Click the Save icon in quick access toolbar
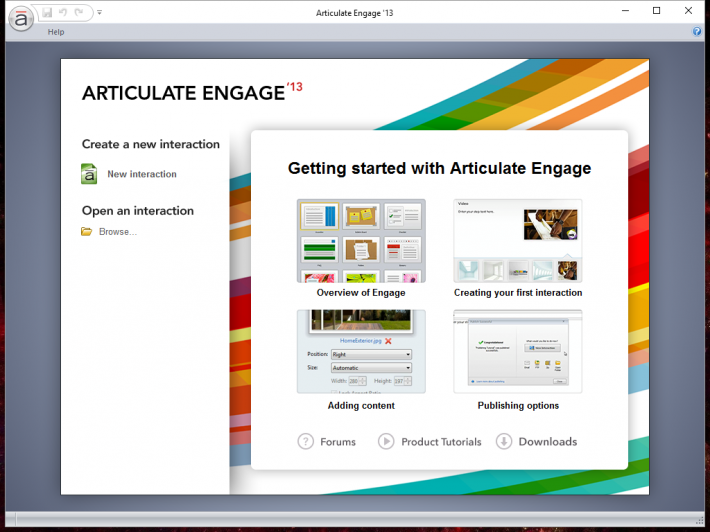The height and width of the screenshot is (532, 710). tap(47, 12)
